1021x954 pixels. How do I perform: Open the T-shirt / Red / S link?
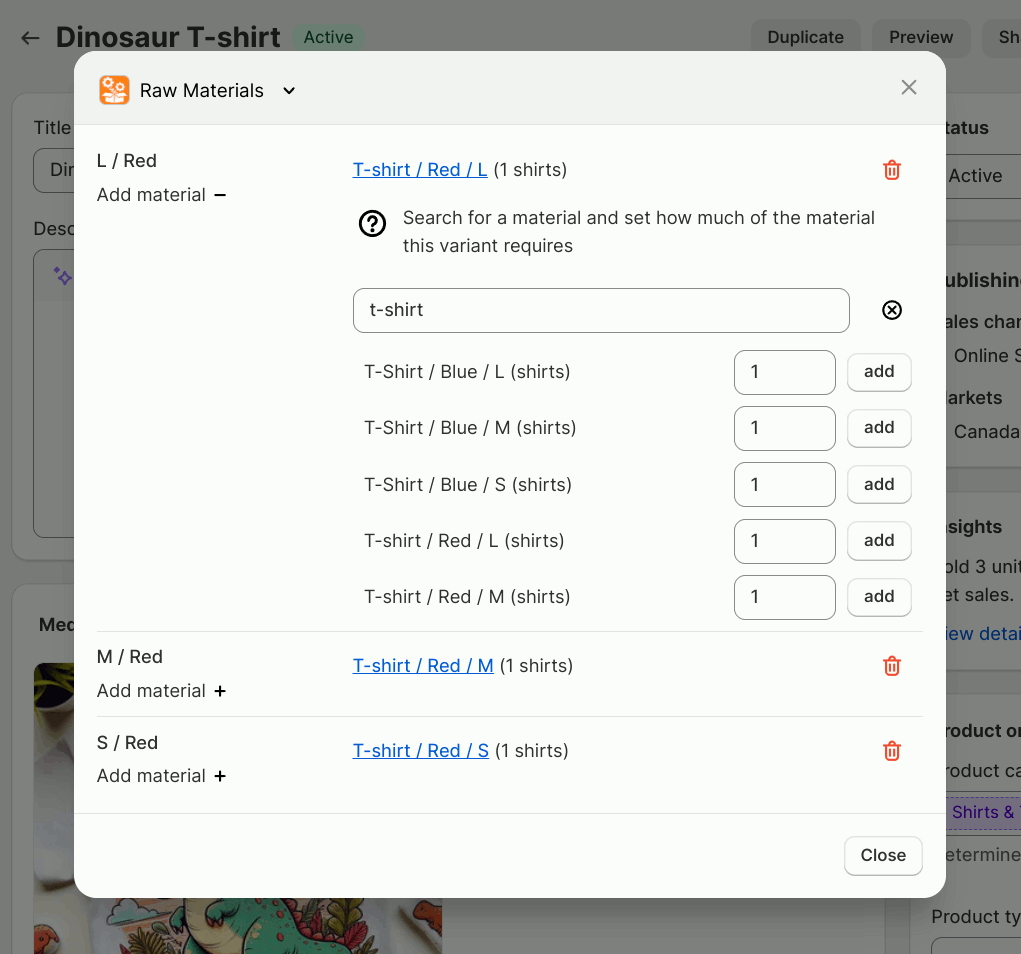(421, 751)
